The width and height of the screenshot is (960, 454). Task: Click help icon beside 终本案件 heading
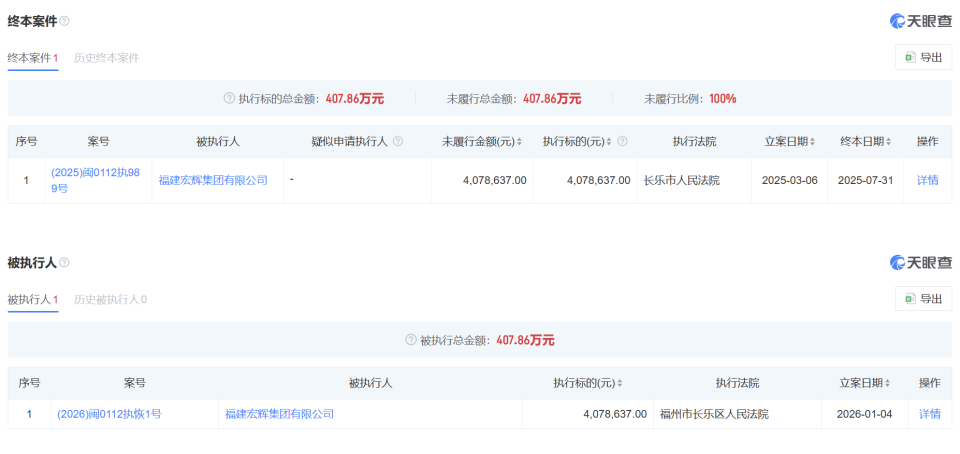(x=64, y=21)
